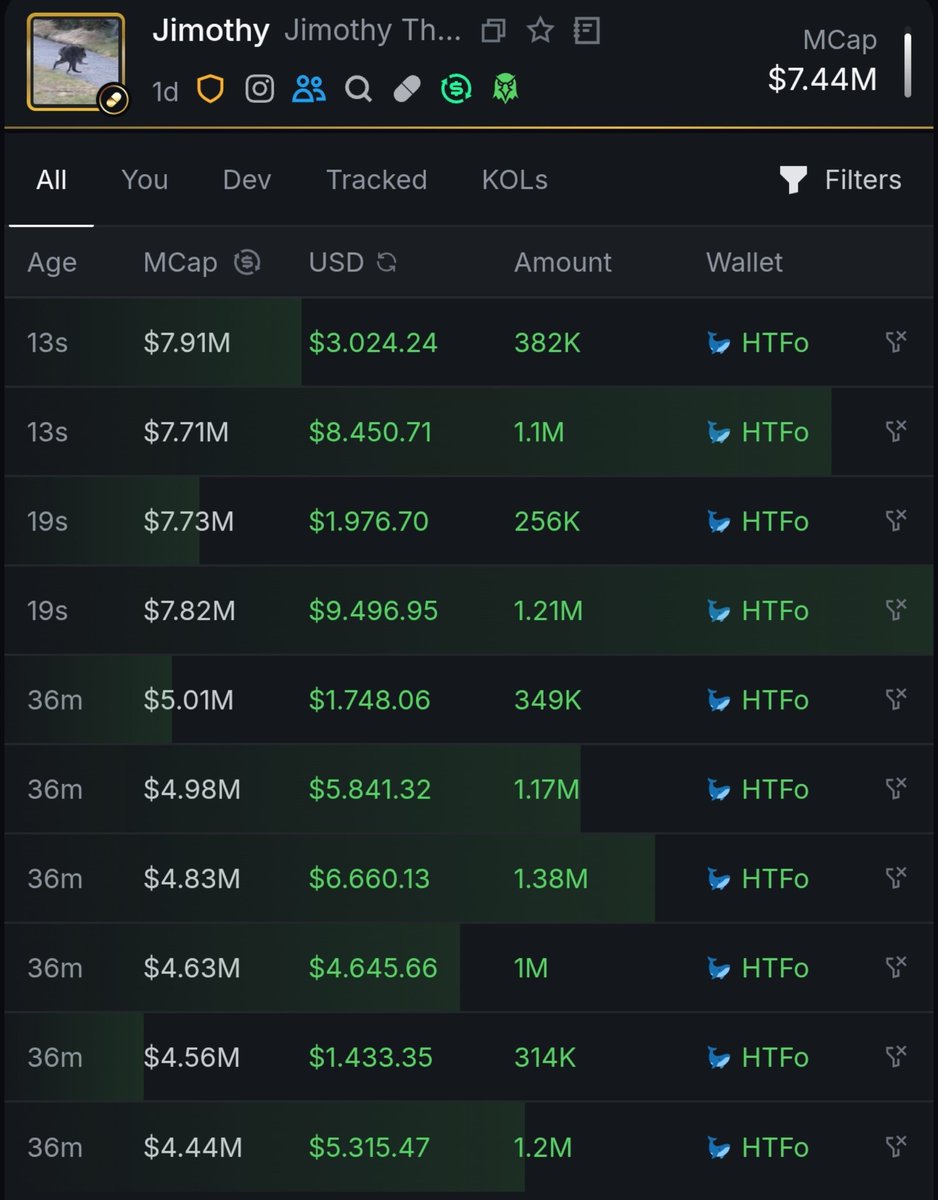This screenshot has width=938, height=1200.
Task: Click the Jimothy token name
Action: (x=211, y=32)
